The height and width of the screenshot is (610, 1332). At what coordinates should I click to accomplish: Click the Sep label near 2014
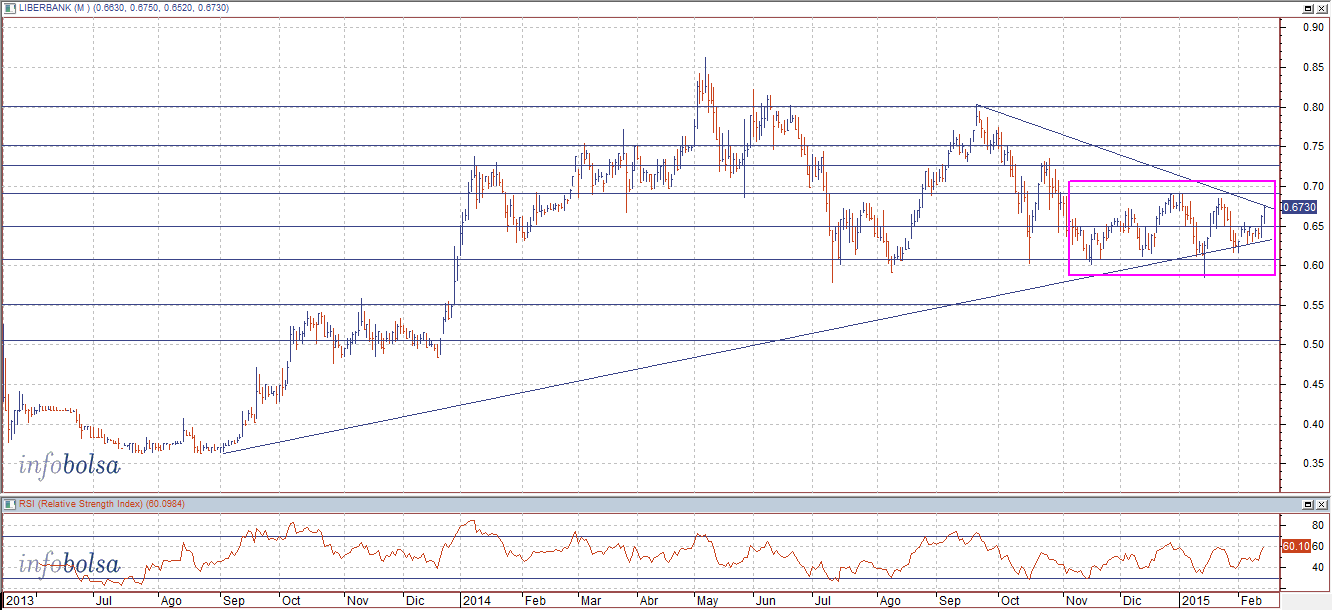(949, 601)
